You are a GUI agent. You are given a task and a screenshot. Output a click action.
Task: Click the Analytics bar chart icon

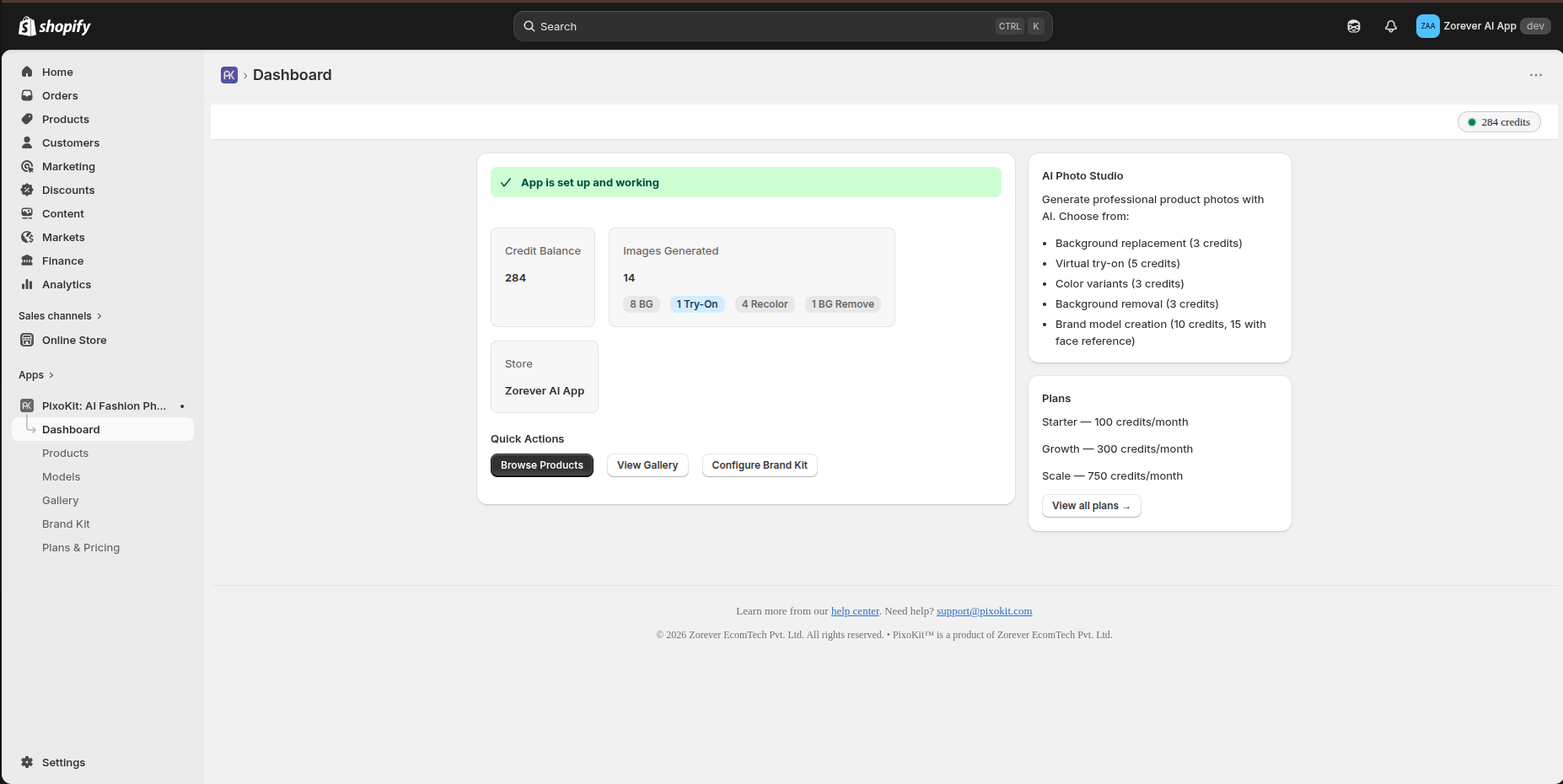27,284
